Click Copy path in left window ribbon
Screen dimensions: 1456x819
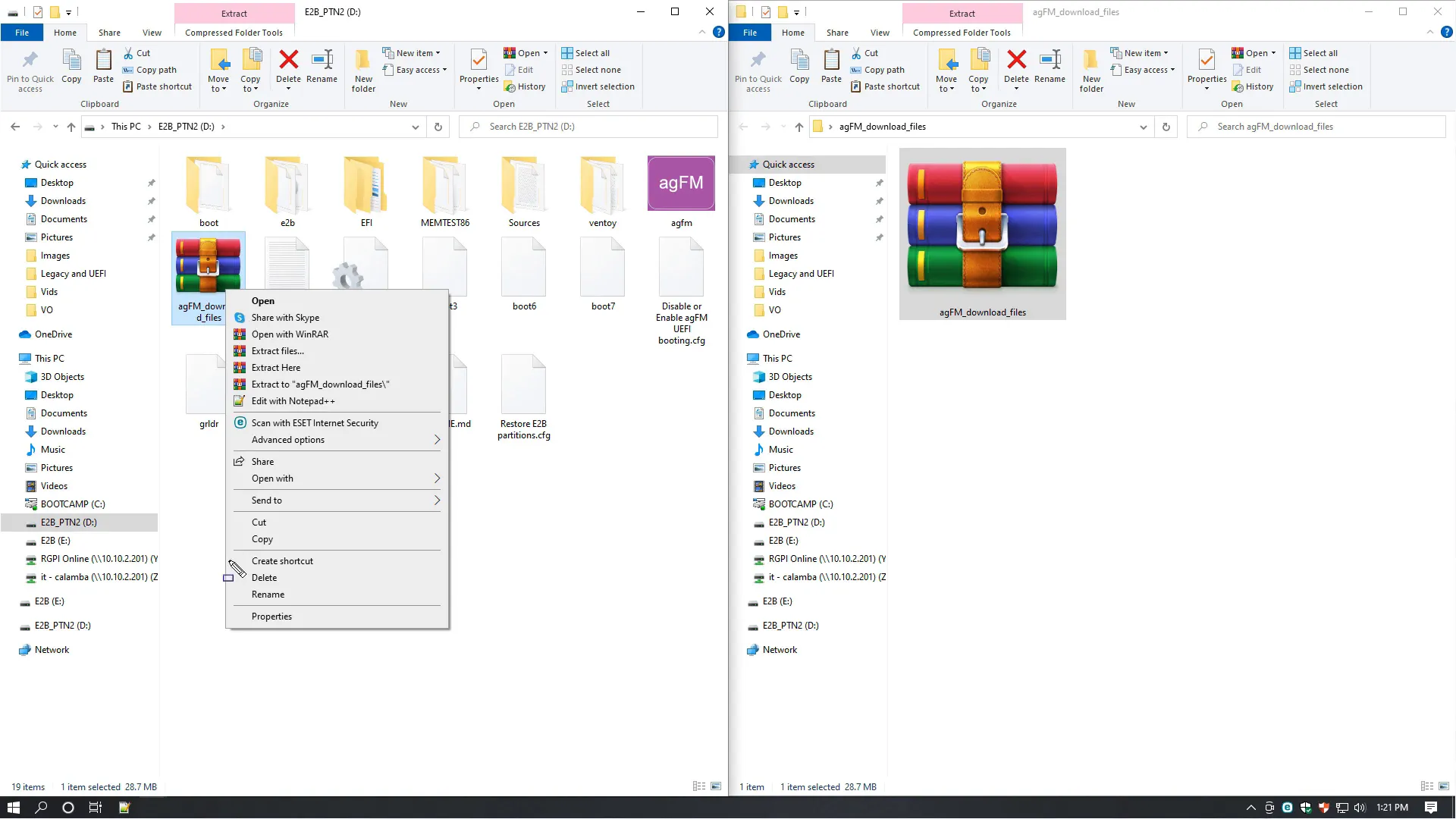(x=149, y=70)
